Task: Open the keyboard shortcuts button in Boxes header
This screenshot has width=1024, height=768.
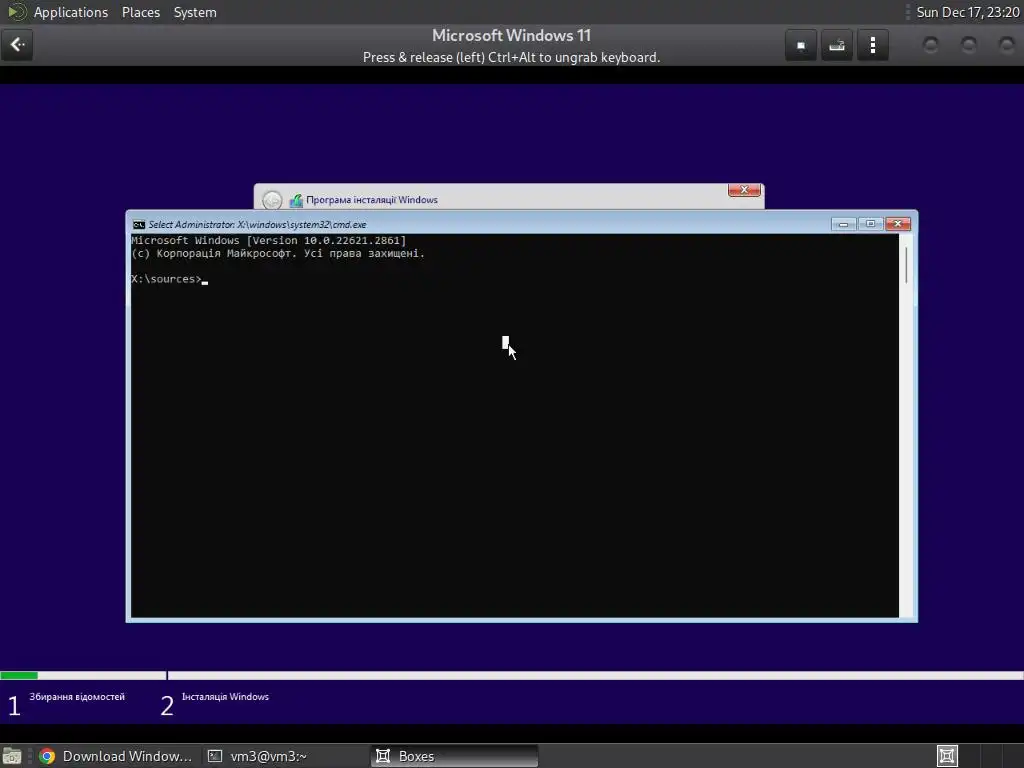Action: (x=837, y=45)
